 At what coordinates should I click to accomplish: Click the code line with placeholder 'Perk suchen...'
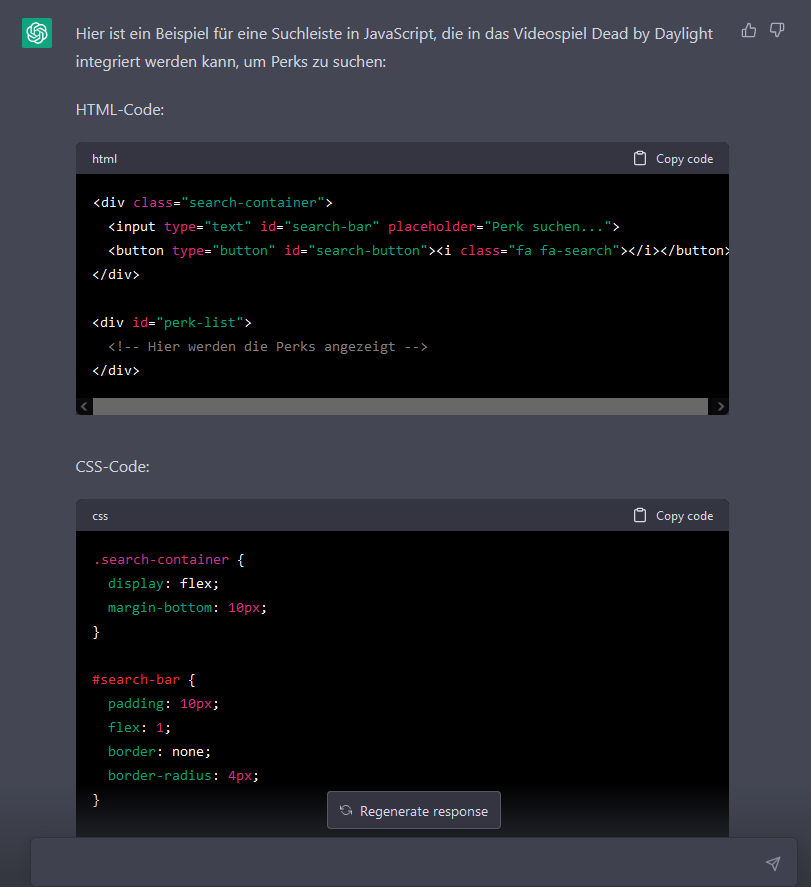coord(364,227)
